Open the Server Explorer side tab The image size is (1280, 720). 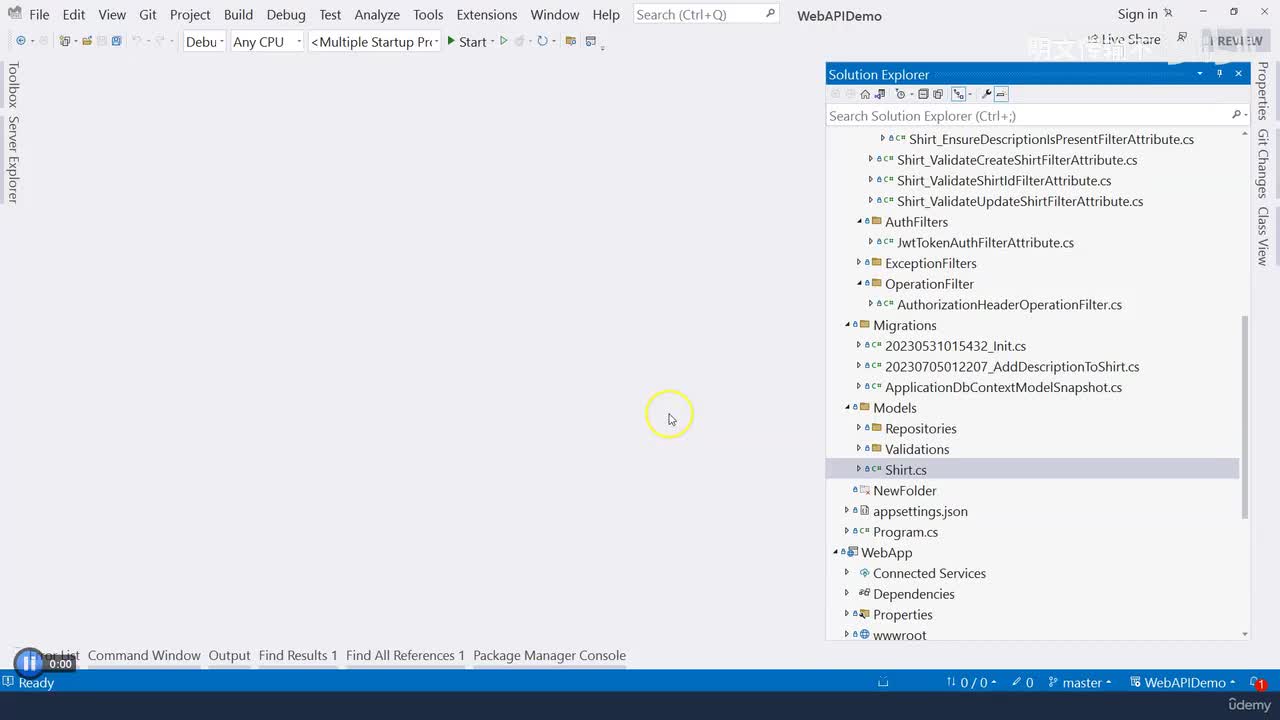pyautogui.click(x=13, y=160)
